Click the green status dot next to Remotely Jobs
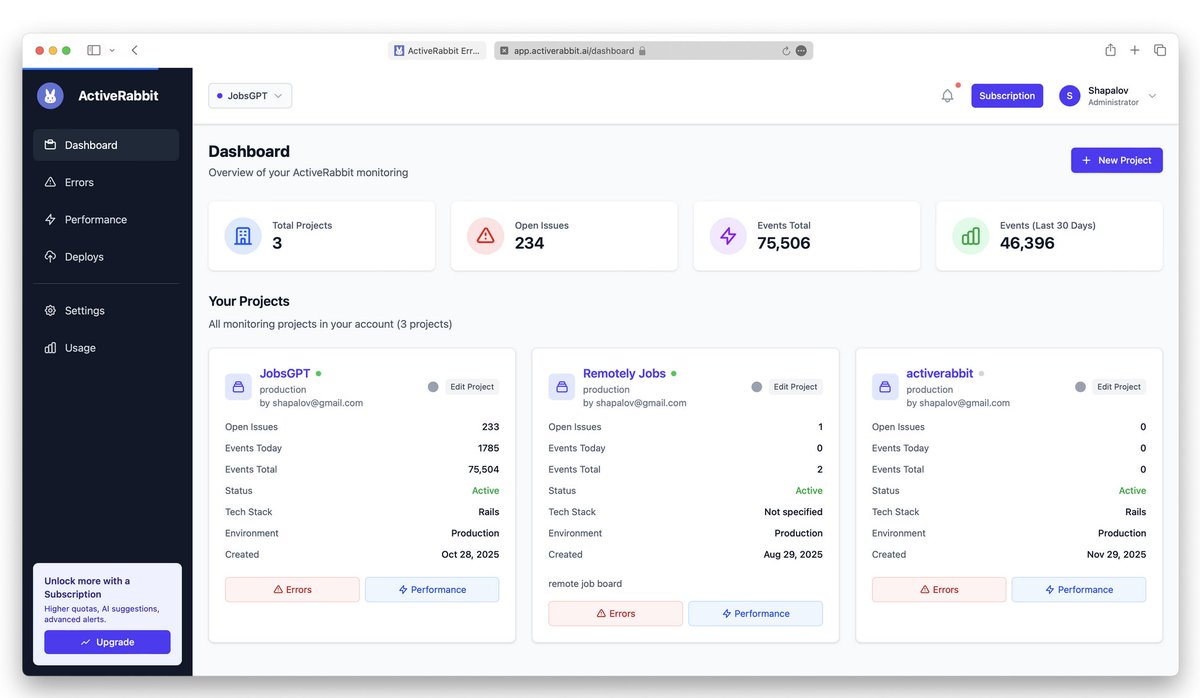The image size is (1200, 698). pos(674,374)
